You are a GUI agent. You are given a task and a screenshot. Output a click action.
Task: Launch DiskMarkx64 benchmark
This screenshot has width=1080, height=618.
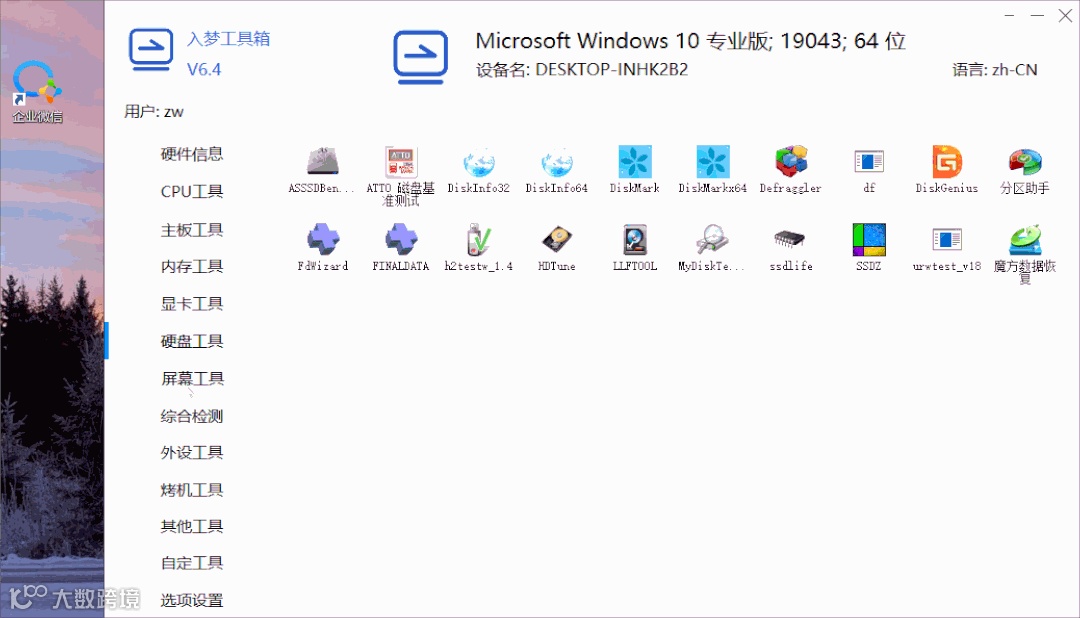(x=712, y=169)
